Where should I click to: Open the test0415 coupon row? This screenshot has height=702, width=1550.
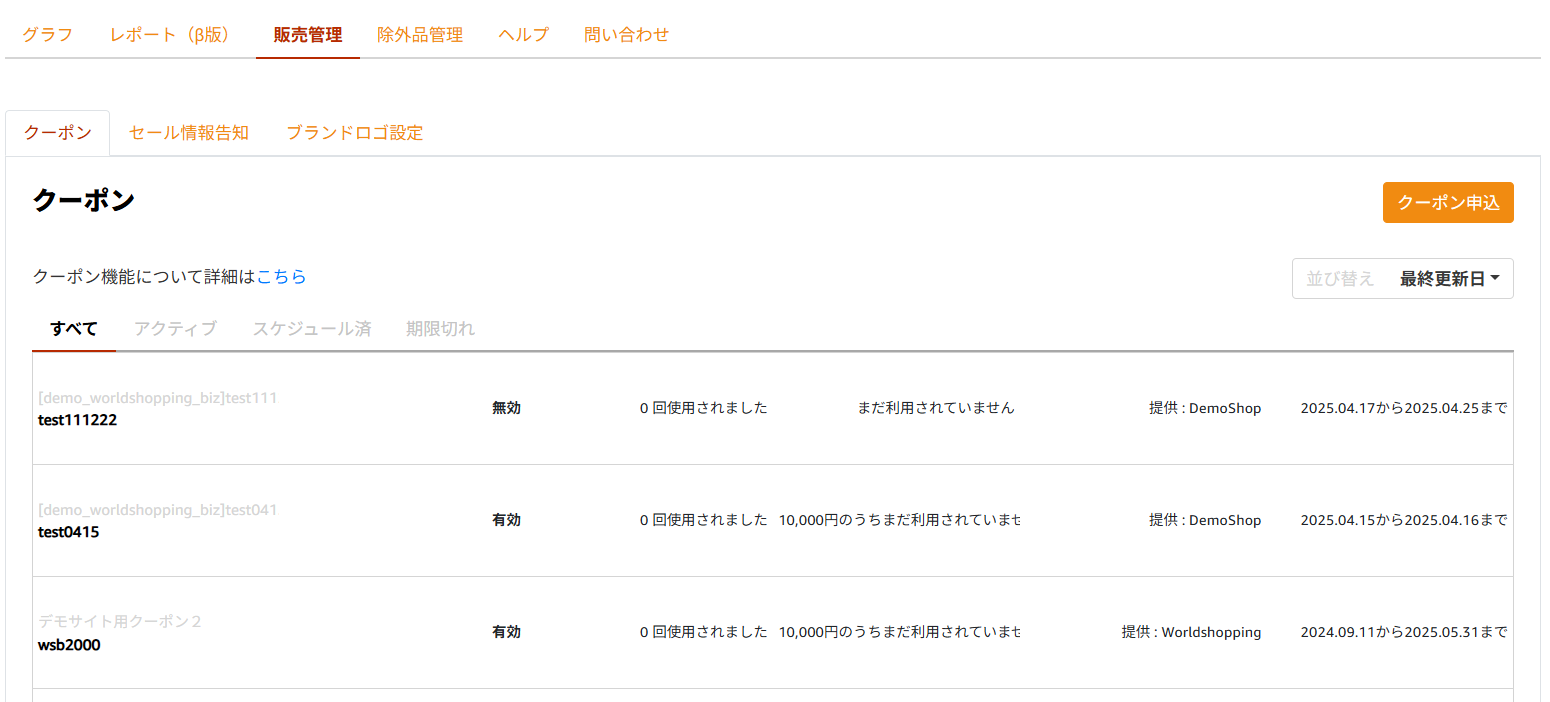pyautogui.click(x=69, y=532)
